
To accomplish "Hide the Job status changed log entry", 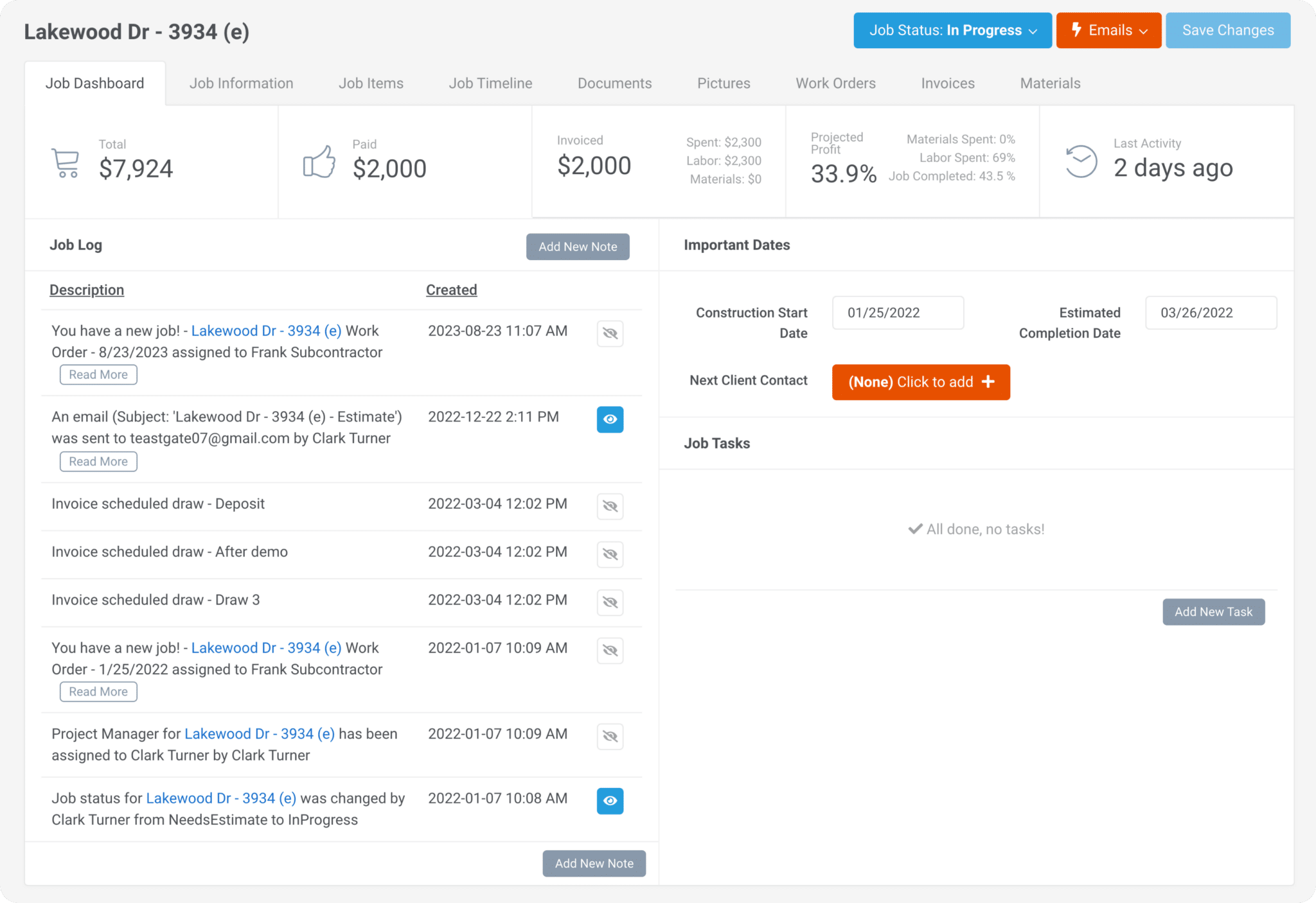I will pos(610,801).
